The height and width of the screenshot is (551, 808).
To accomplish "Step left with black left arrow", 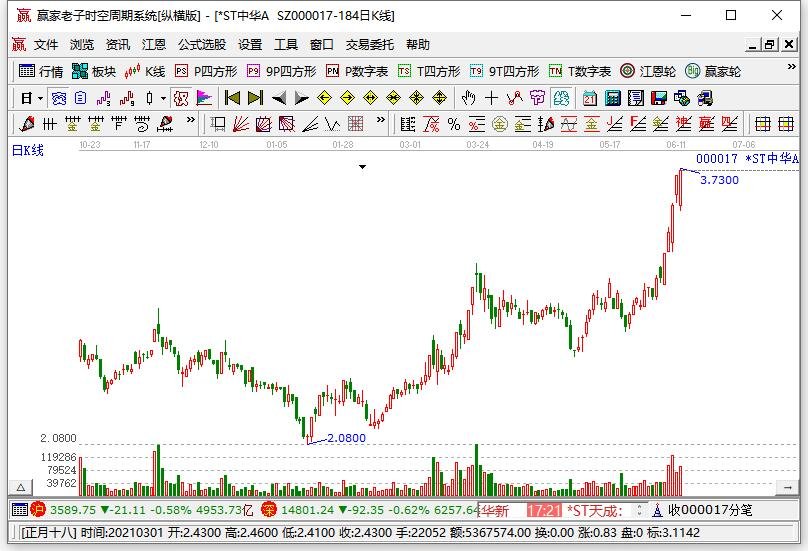I will click(x=279, y=98).
